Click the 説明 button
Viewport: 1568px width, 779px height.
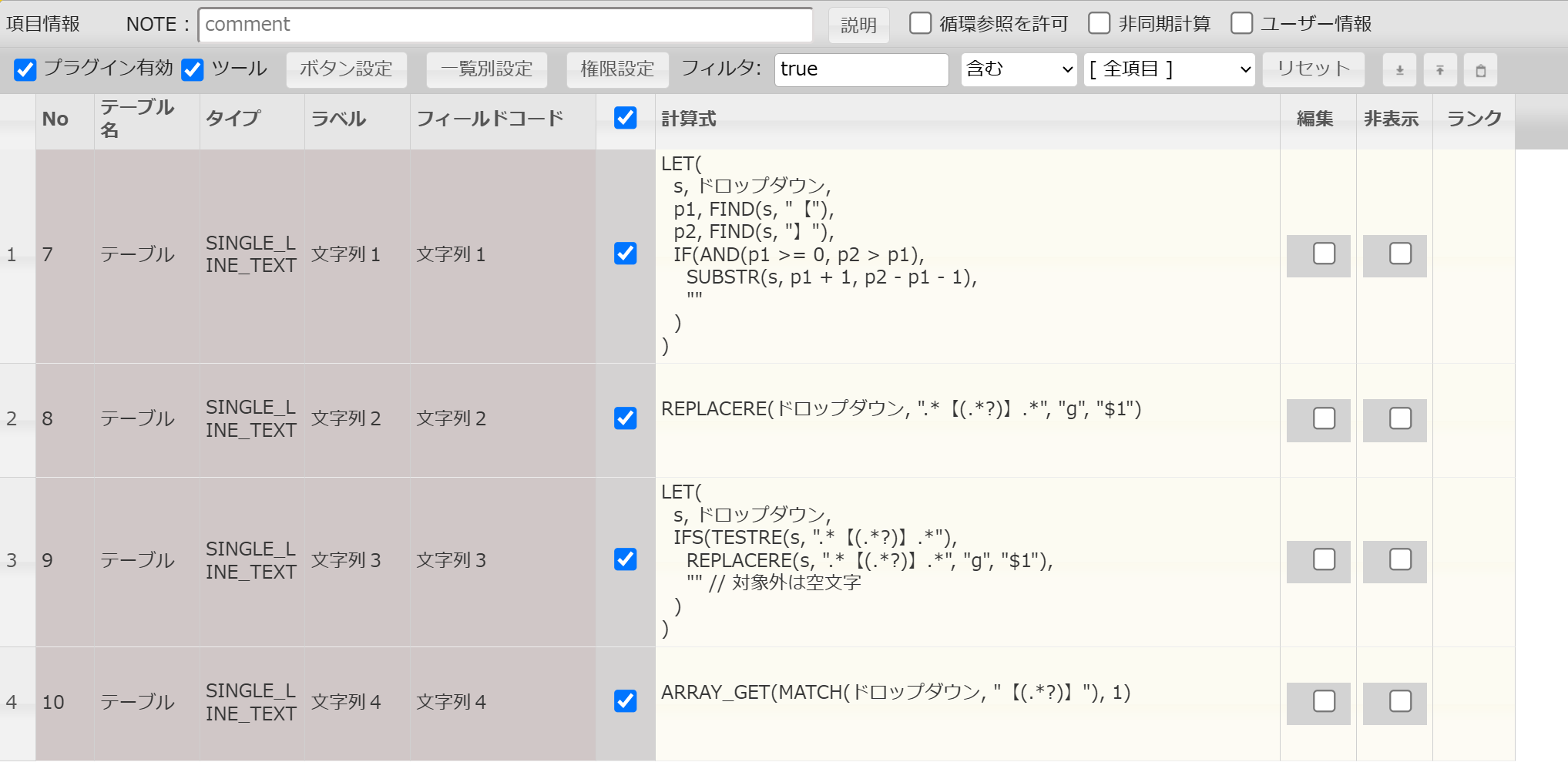[x=858, y=25]
